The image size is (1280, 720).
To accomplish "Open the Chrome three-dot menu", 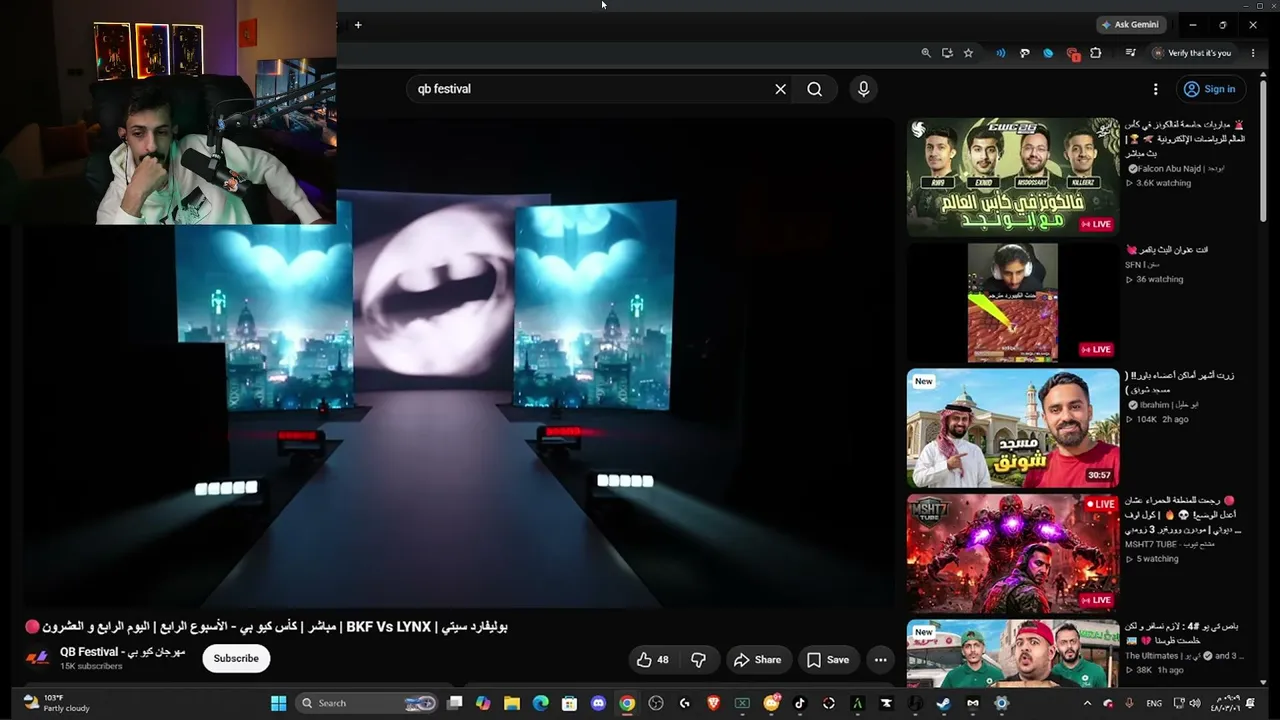I will (1252, 53).
